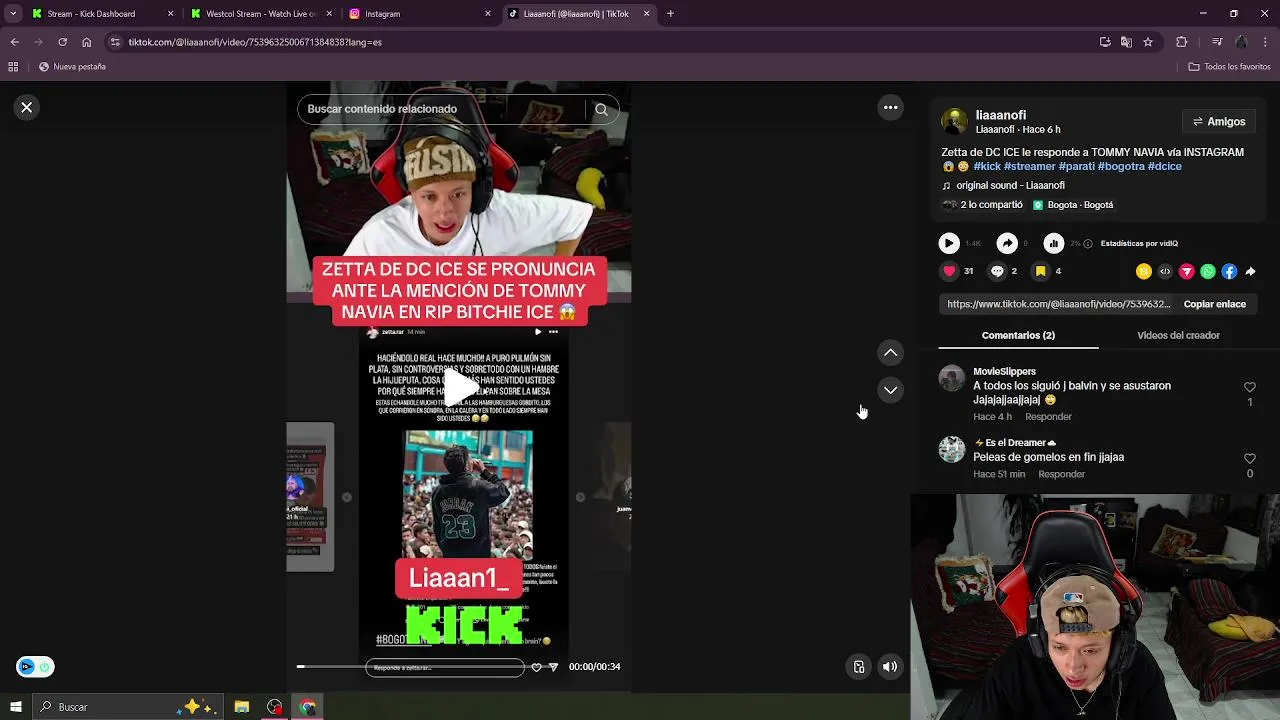Like the video with heart icon
Viewport: 1280px width, 720px height.
(x=949, y=271)
